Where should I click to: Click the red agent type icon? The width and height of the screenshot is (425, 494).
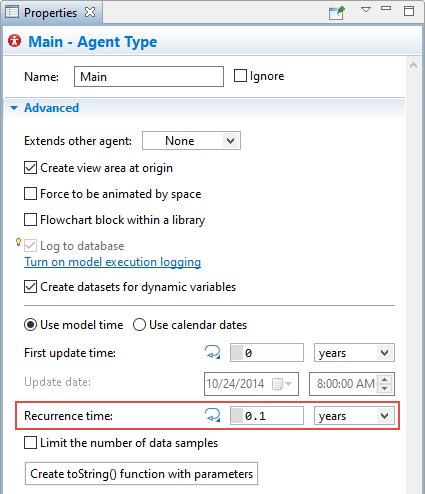click(14, 41)
